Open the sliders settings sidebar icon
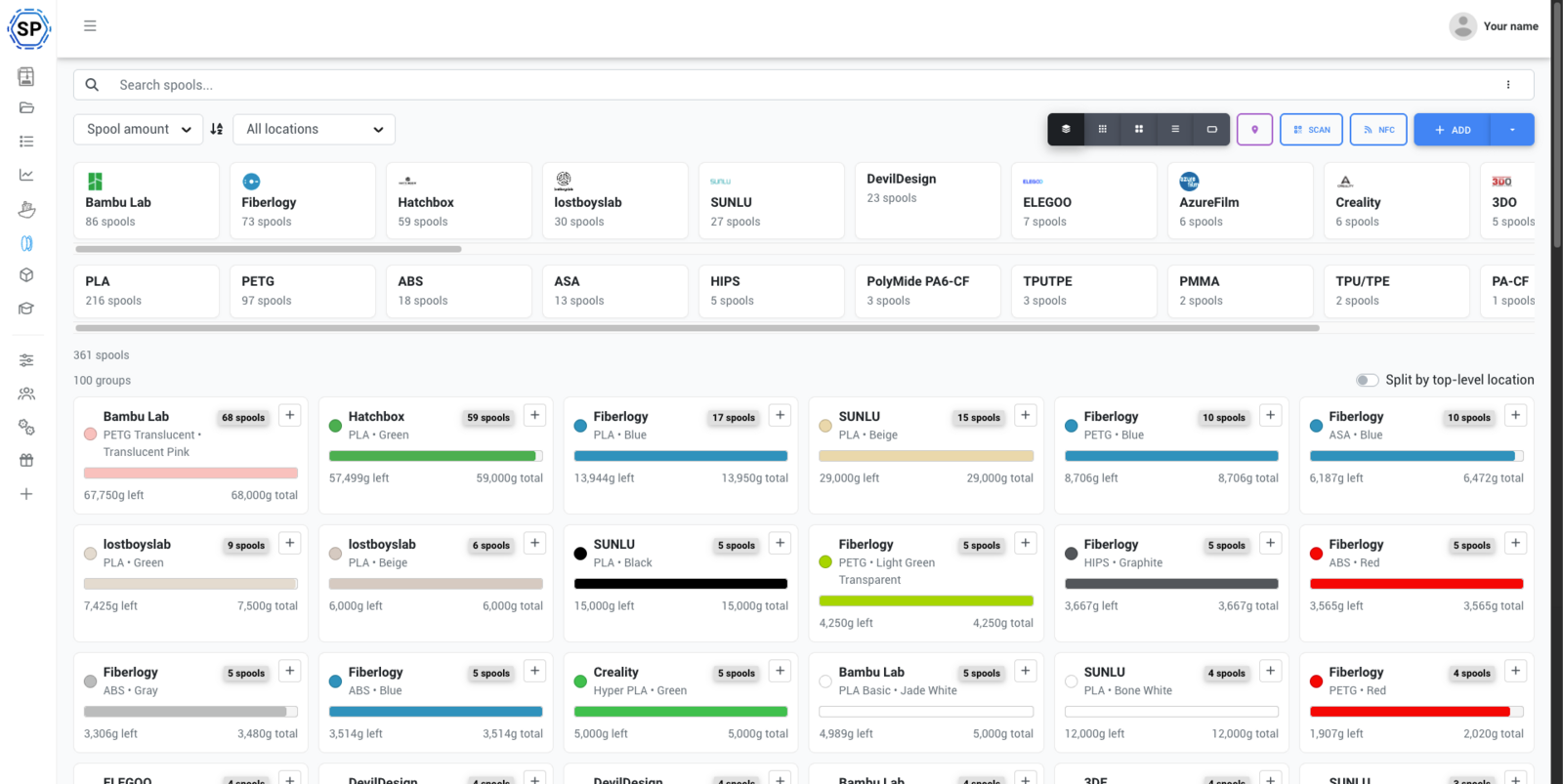The width and height of the screenshot is (1563, 784). [x=26, y=360]
